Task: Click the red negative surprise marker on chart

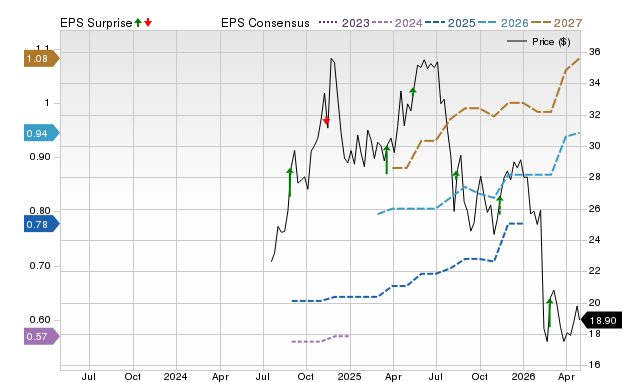Action: (x=326, y=120)
